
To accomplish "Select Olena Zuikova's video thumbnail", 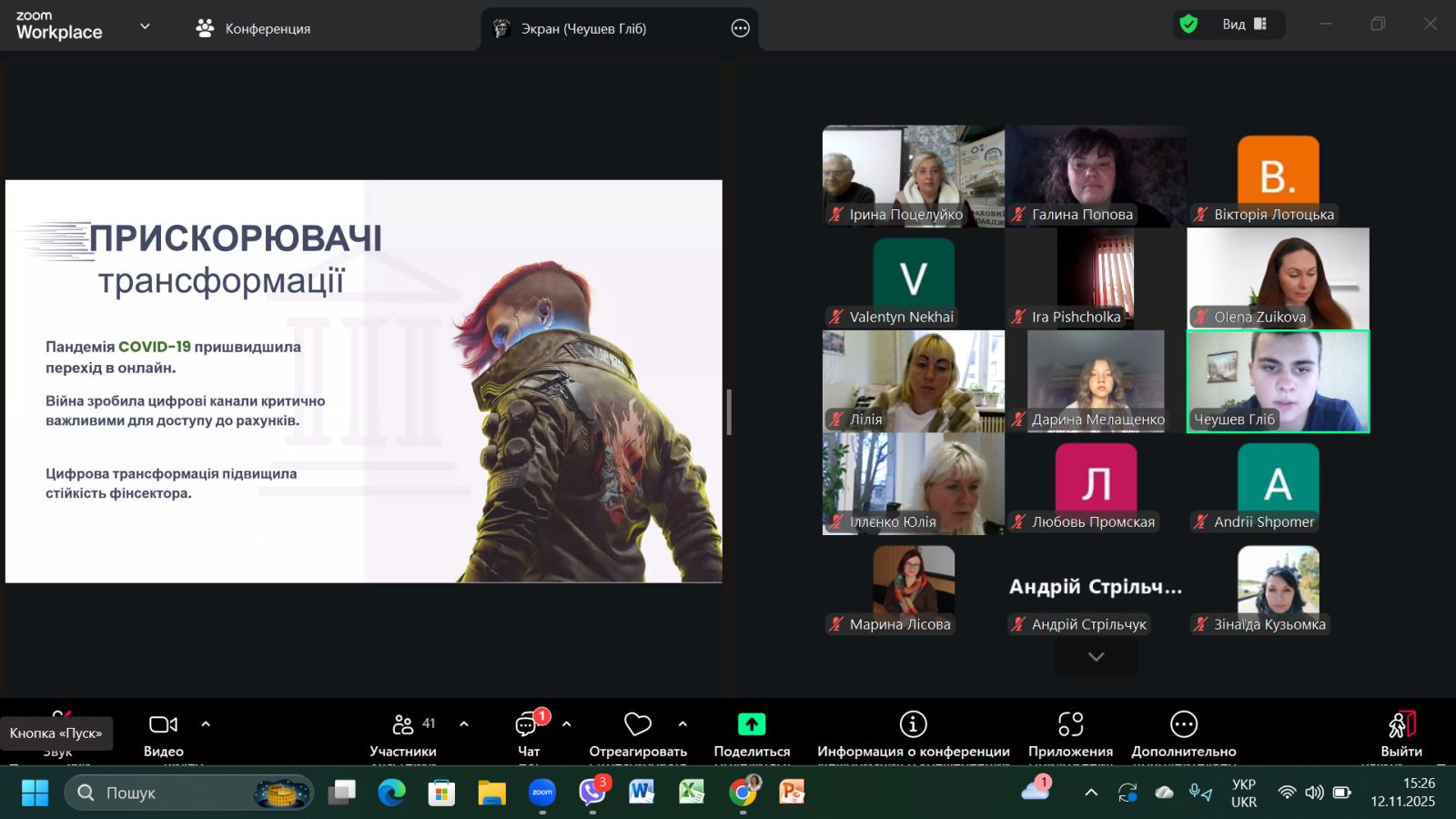I will point(1278,278).
